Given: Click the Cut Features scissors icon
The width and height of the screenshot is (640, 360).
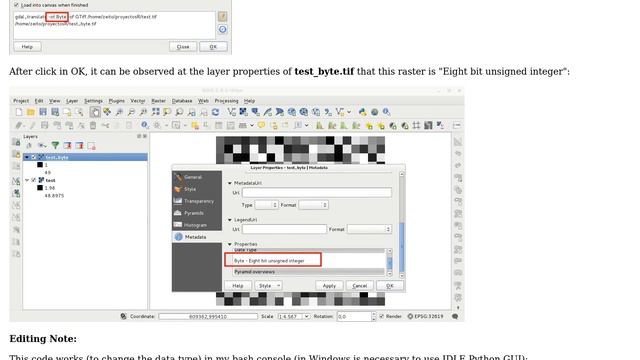Looking at the screenshot, I should click(x=105, y=125).
